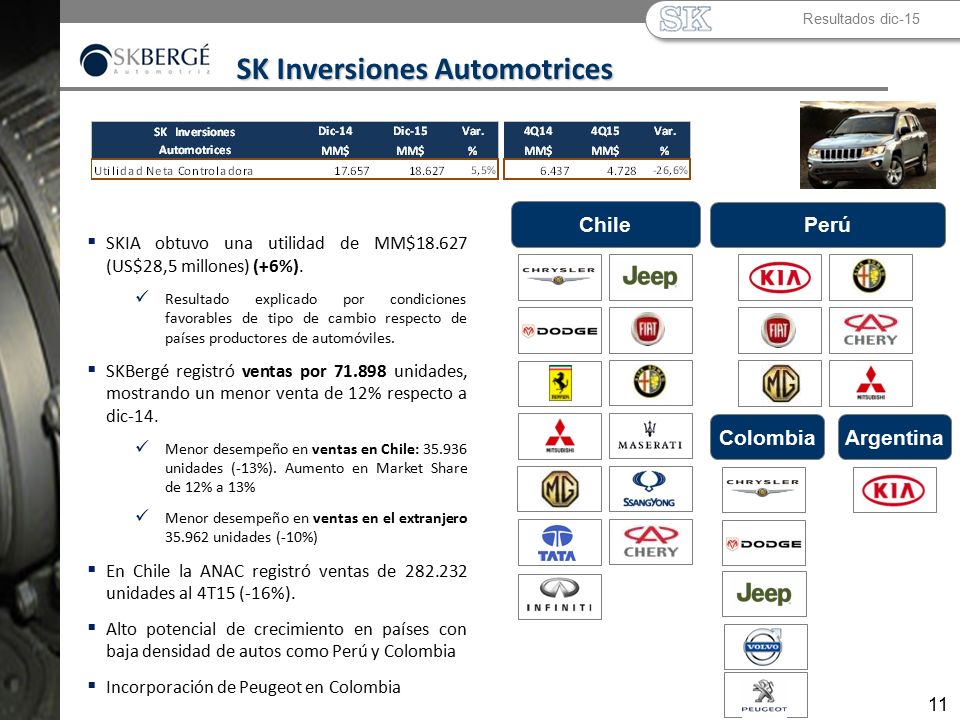This screenshot has width=960, height=720.
Task: Click sub-bullet 'Resultado explicado por condiciones'
Action: pyautogui.click(x=315, y=318)
